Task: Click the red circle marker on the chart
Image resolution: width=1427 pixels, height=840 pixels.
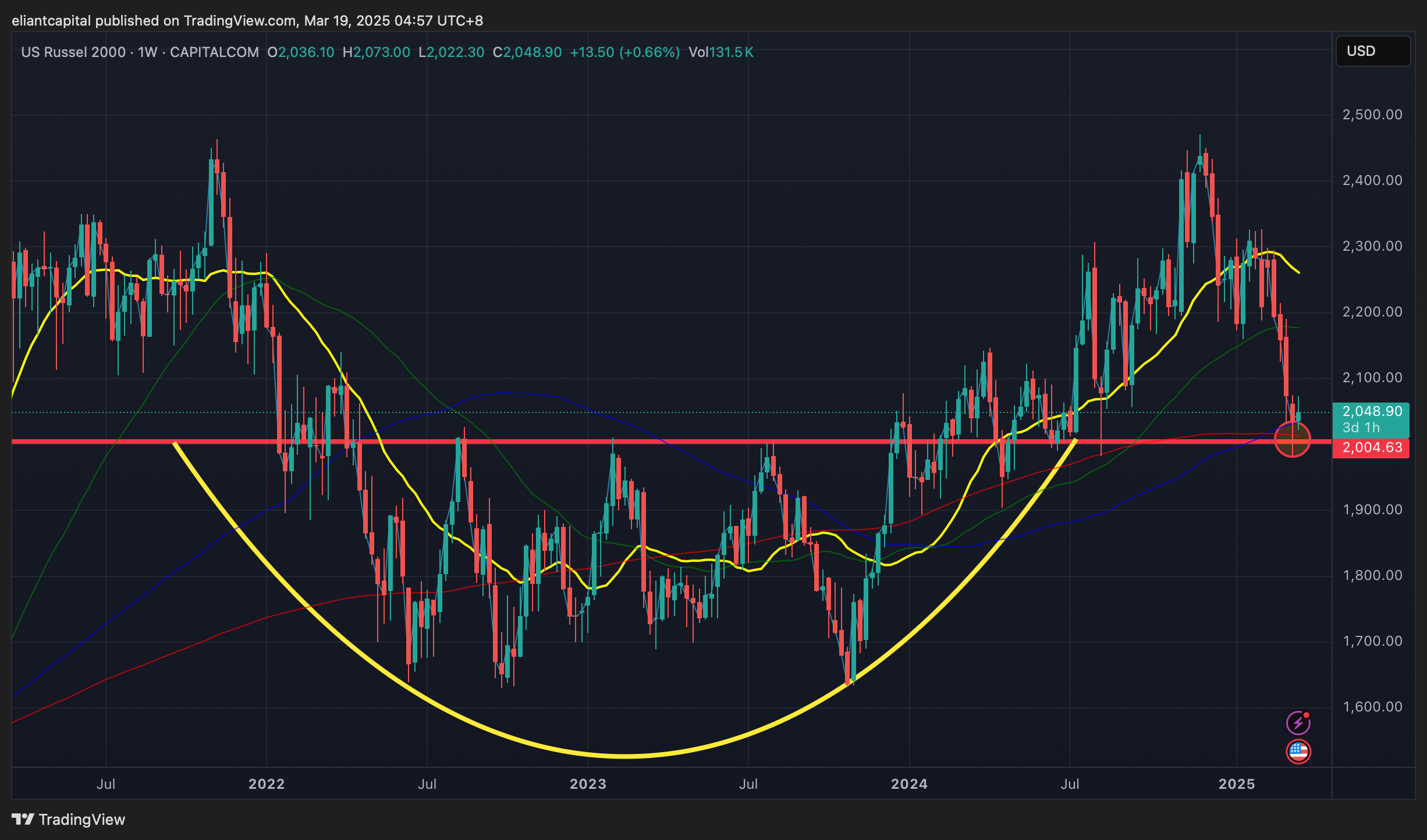Action: (x=1292, y=439)
